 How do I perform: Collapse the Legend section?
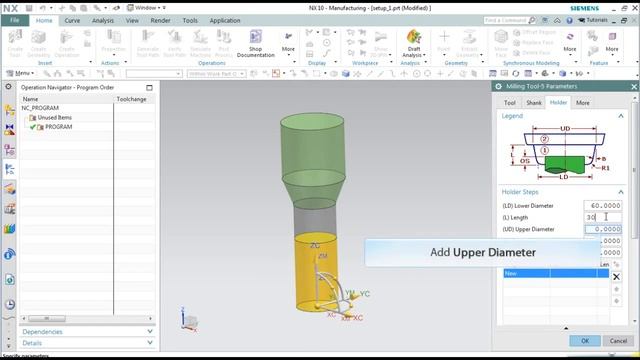point(621,116)
